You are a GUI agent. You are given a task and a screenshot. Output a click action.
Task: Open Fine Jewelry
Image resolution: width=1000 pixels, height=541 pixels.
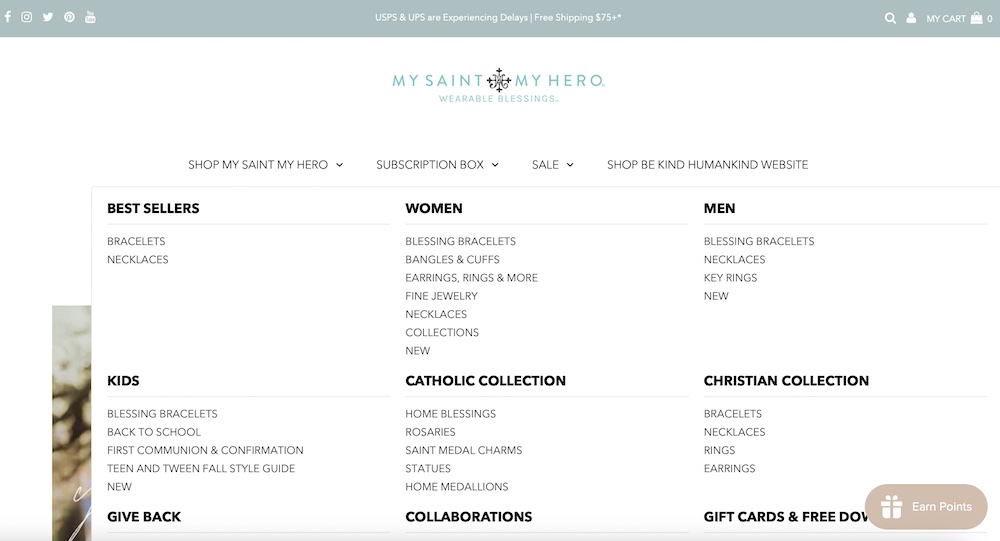pyautogui.click(x=441, y=296)
